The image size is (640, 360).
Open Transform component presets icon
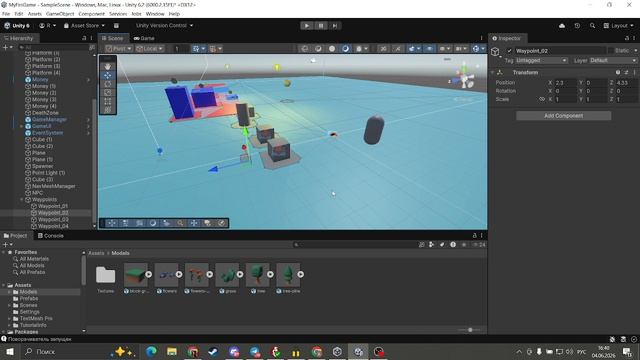(627, 72)
